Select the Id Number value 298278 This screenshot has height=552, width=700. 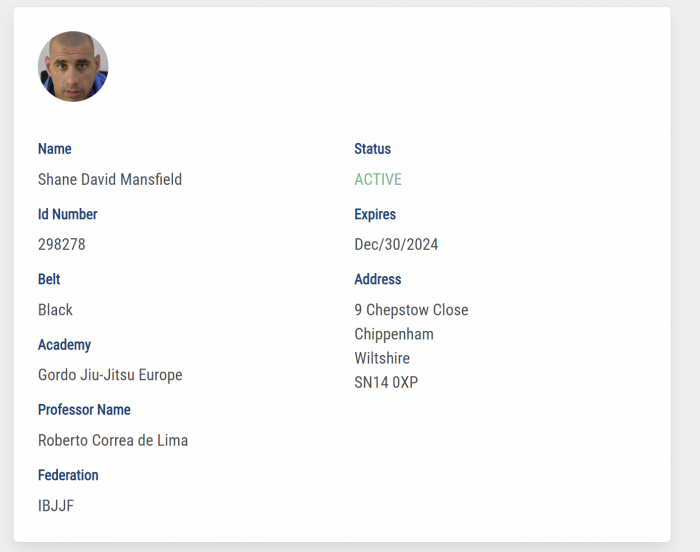[62, 245]
